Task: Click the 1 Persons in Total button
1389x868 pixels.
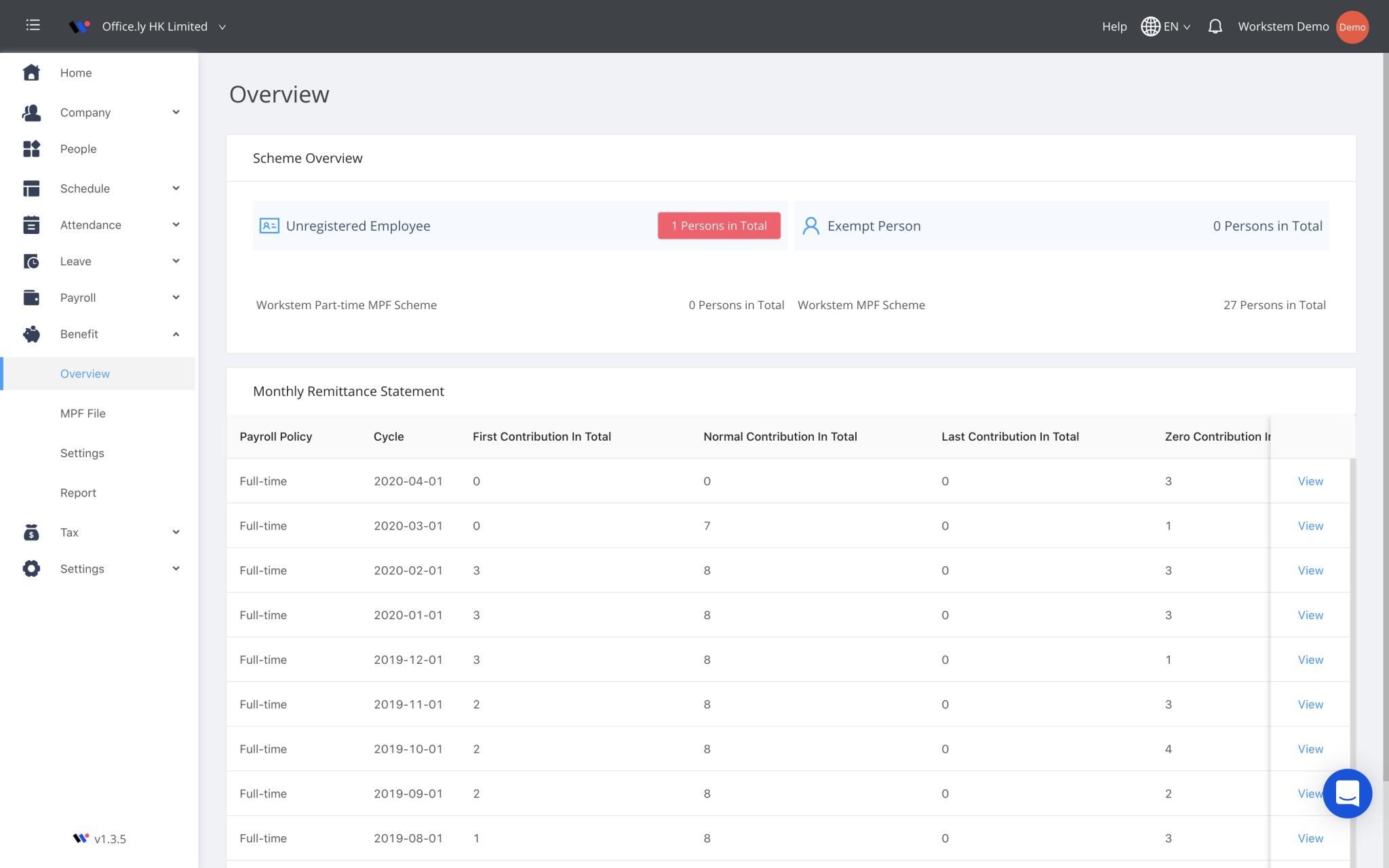Action: coord(718,226)
